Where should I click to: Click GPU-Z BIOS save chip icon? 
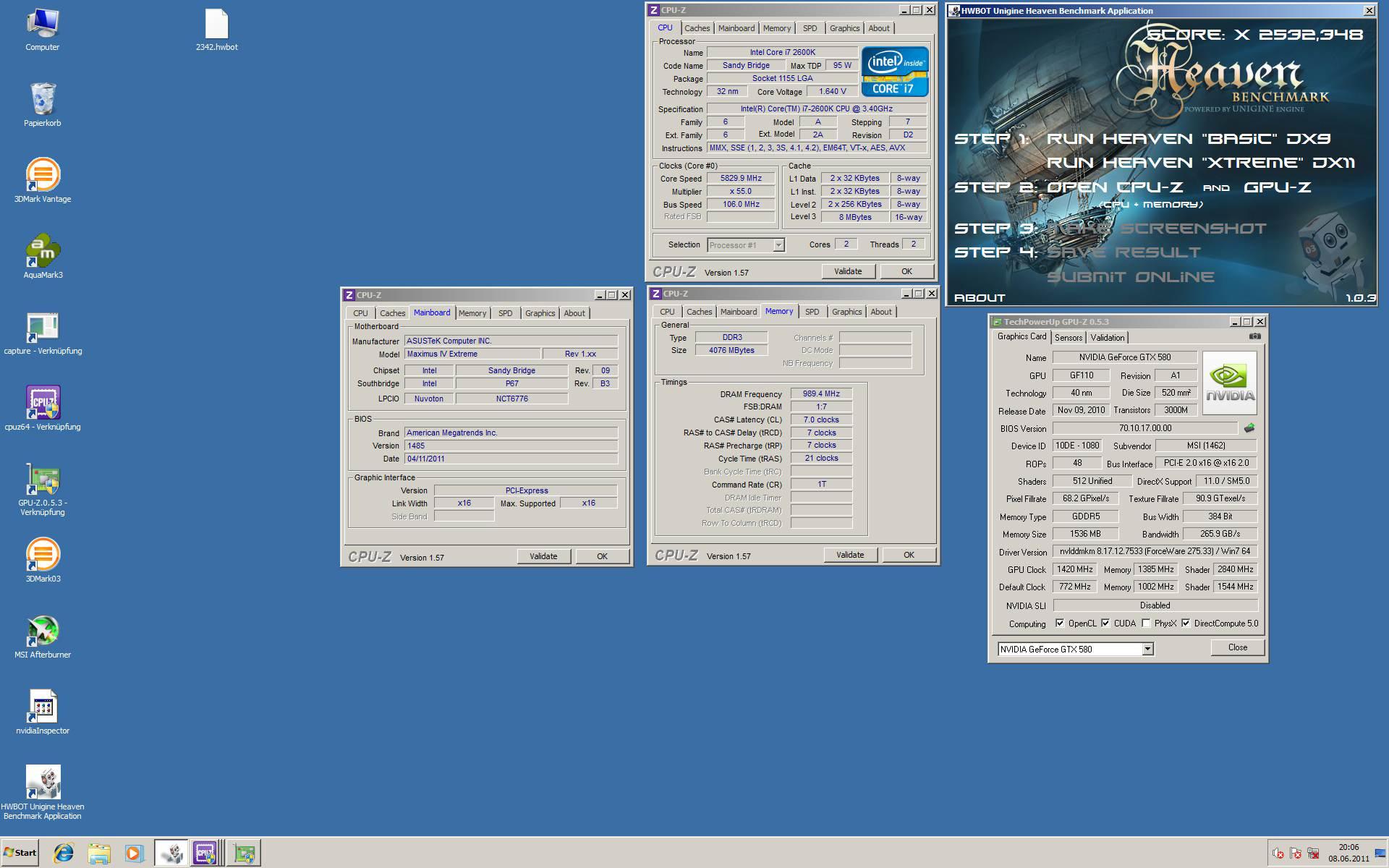point(1249,428)
